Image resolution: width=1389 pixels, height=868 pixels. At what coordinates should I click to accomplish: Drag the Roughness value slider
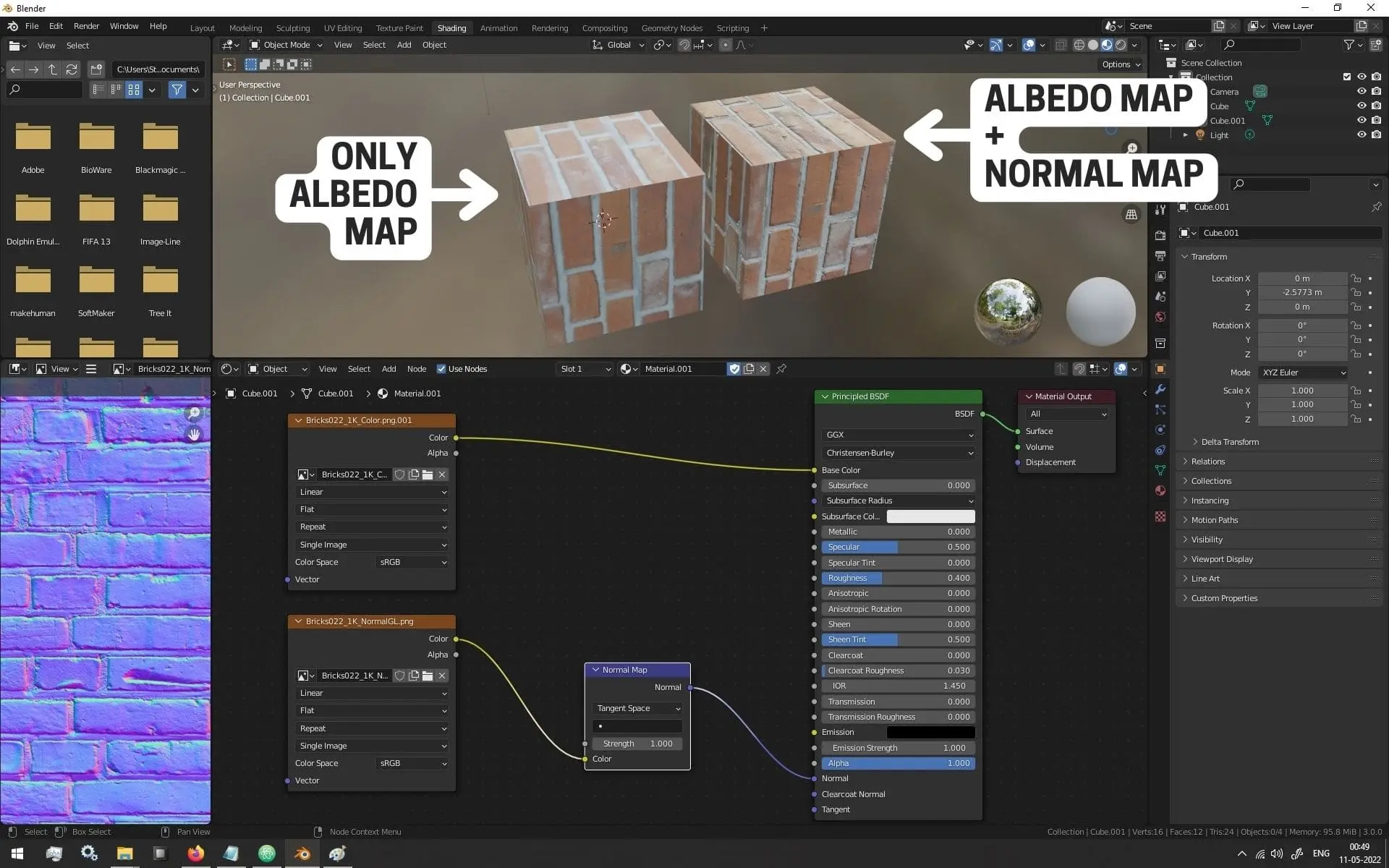coord(897,578)
